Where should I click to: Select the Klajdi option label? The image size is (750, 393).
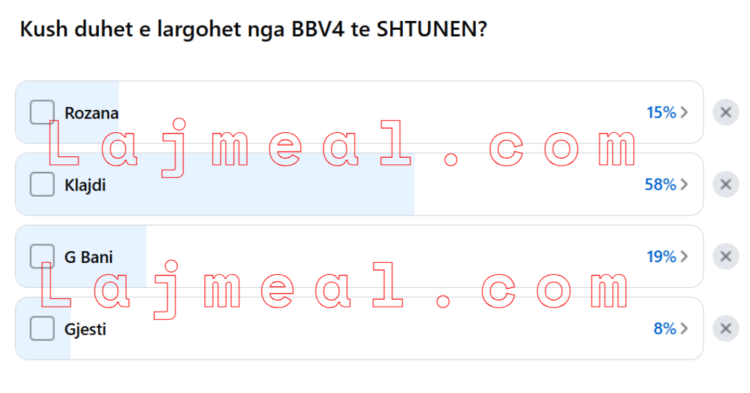pyautogui.click(x=85, y=186)
